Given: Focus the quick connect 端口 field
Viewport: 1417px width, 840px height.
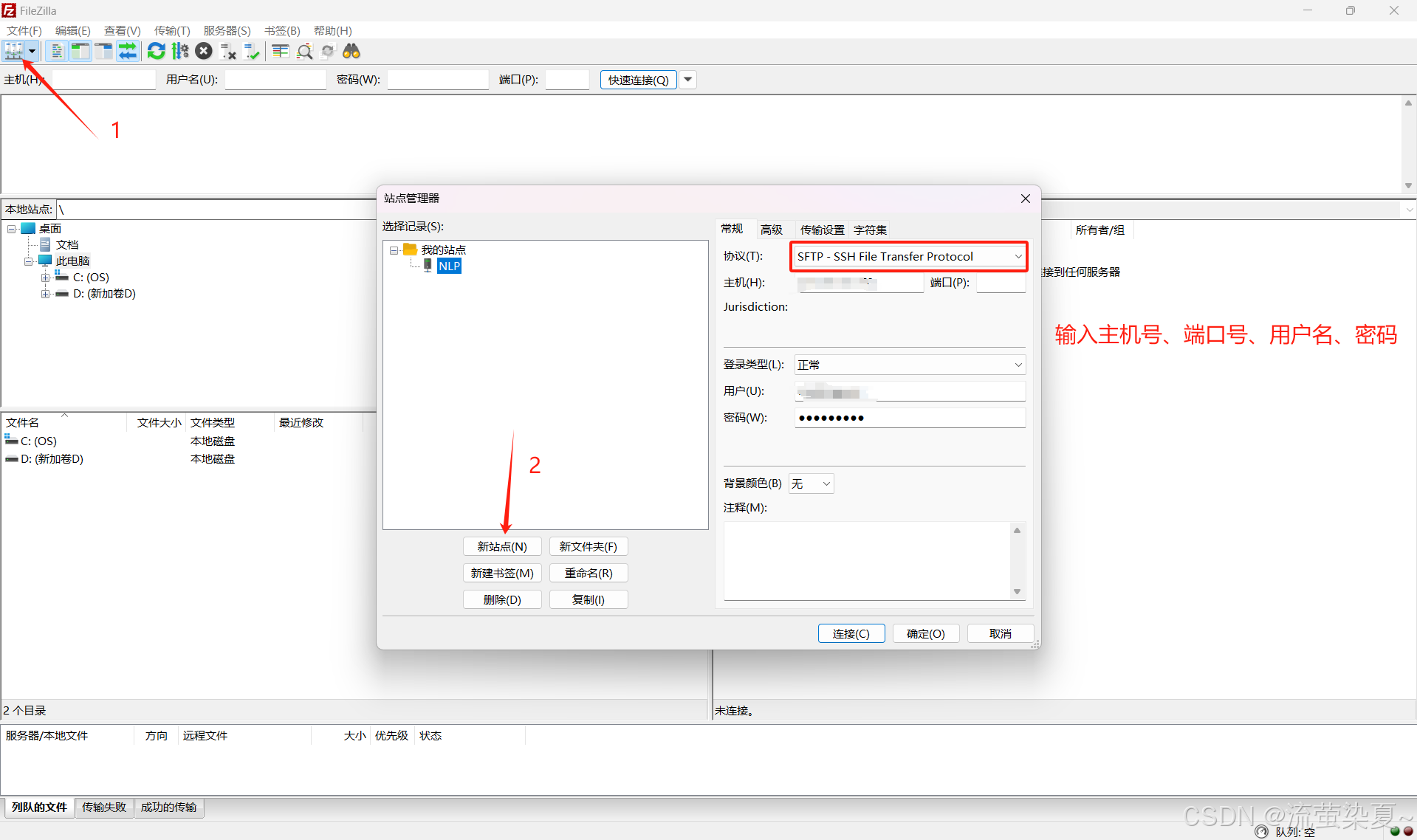Looking at the screenshot, I should [x=567, y=80].
